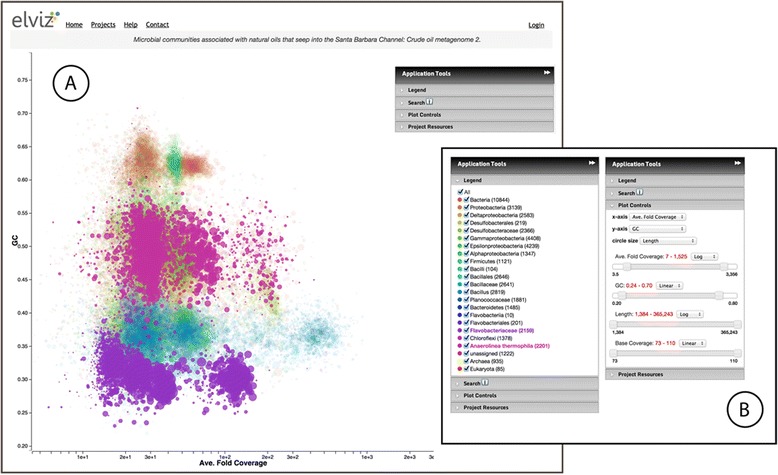This screenshot has height=475, width=778.
Task: Collapse Application Tools panel beside the scatter plot
Action: click(x=546, y=74)
